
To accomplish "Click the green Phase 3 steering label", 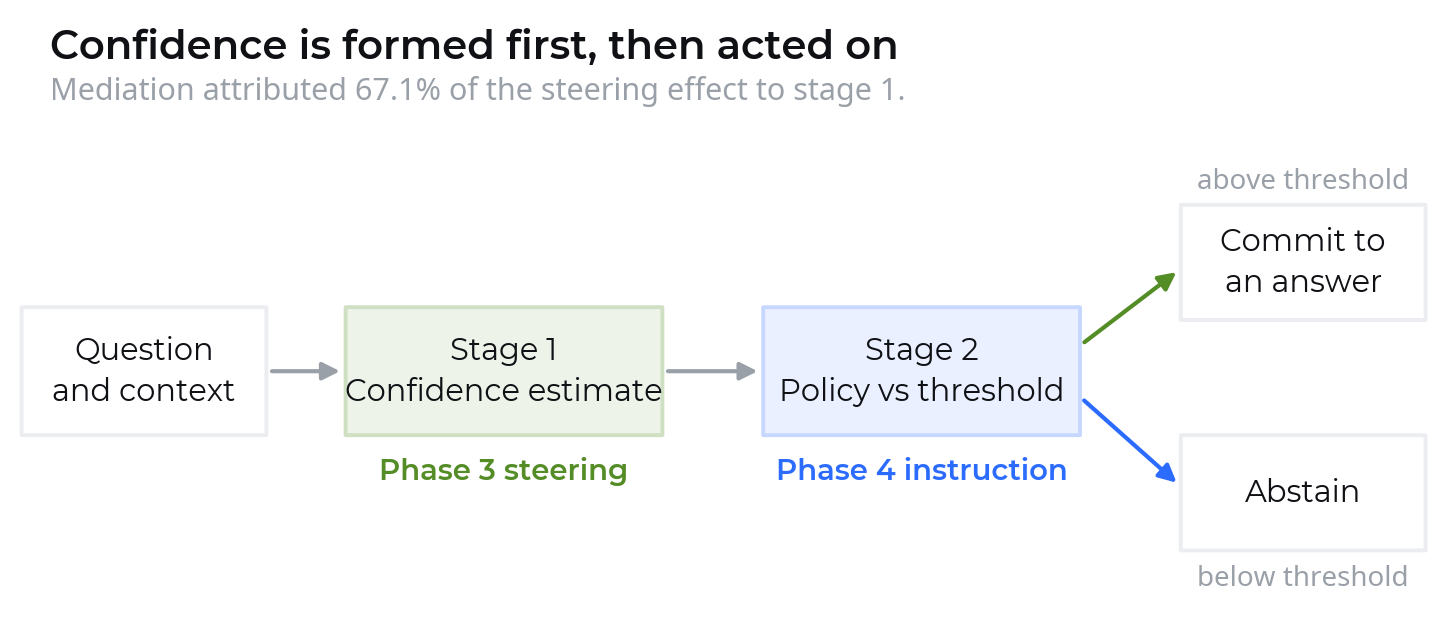I will coord(504,470).
